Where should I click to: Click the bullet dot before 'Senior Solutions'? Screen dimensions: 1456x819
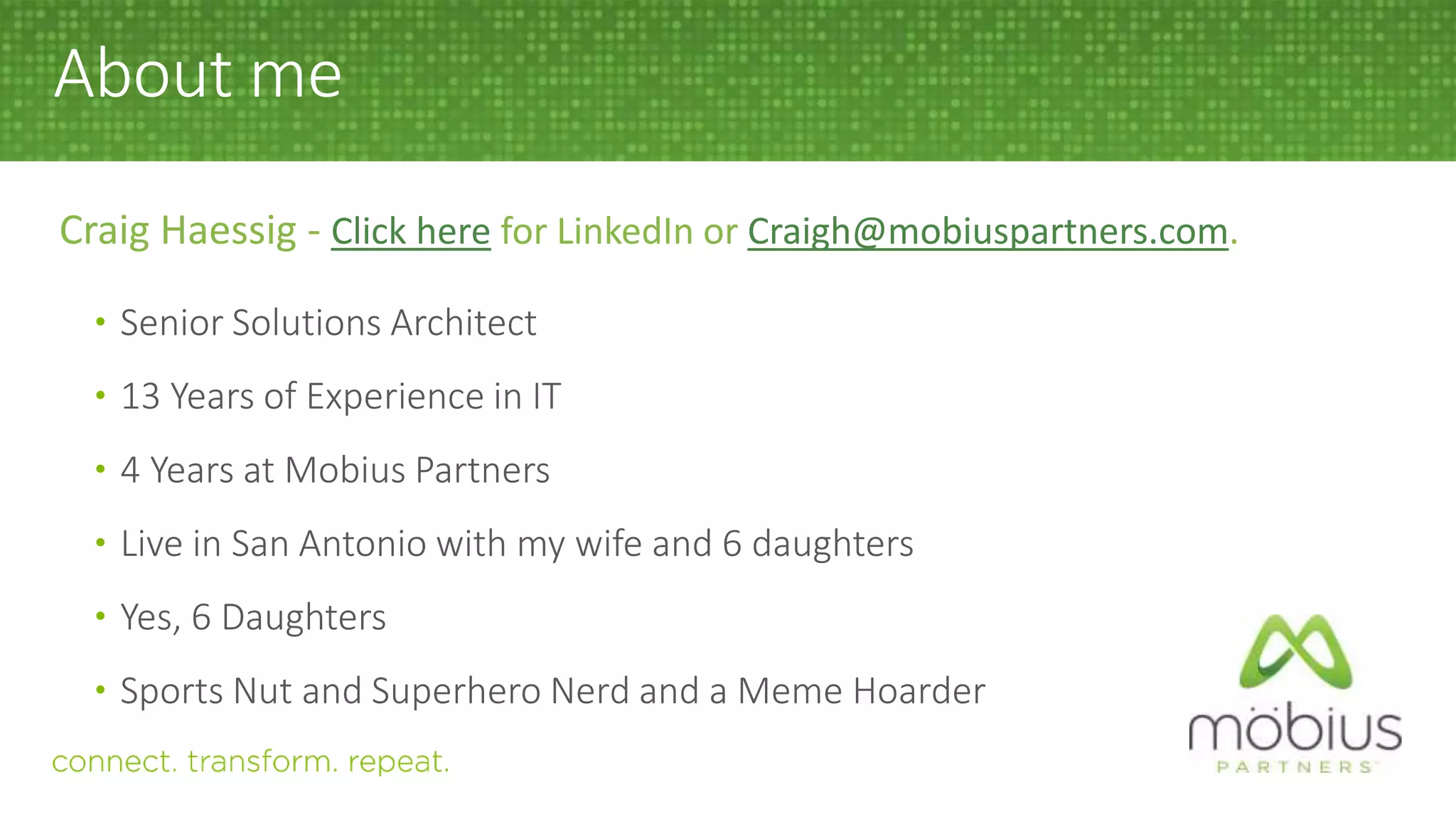101,322
